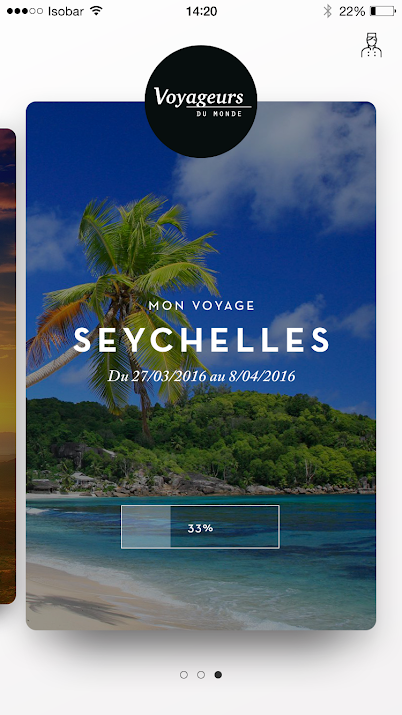Tap the 22% battery percentage text
402x715 pixels.
(352, 11)
